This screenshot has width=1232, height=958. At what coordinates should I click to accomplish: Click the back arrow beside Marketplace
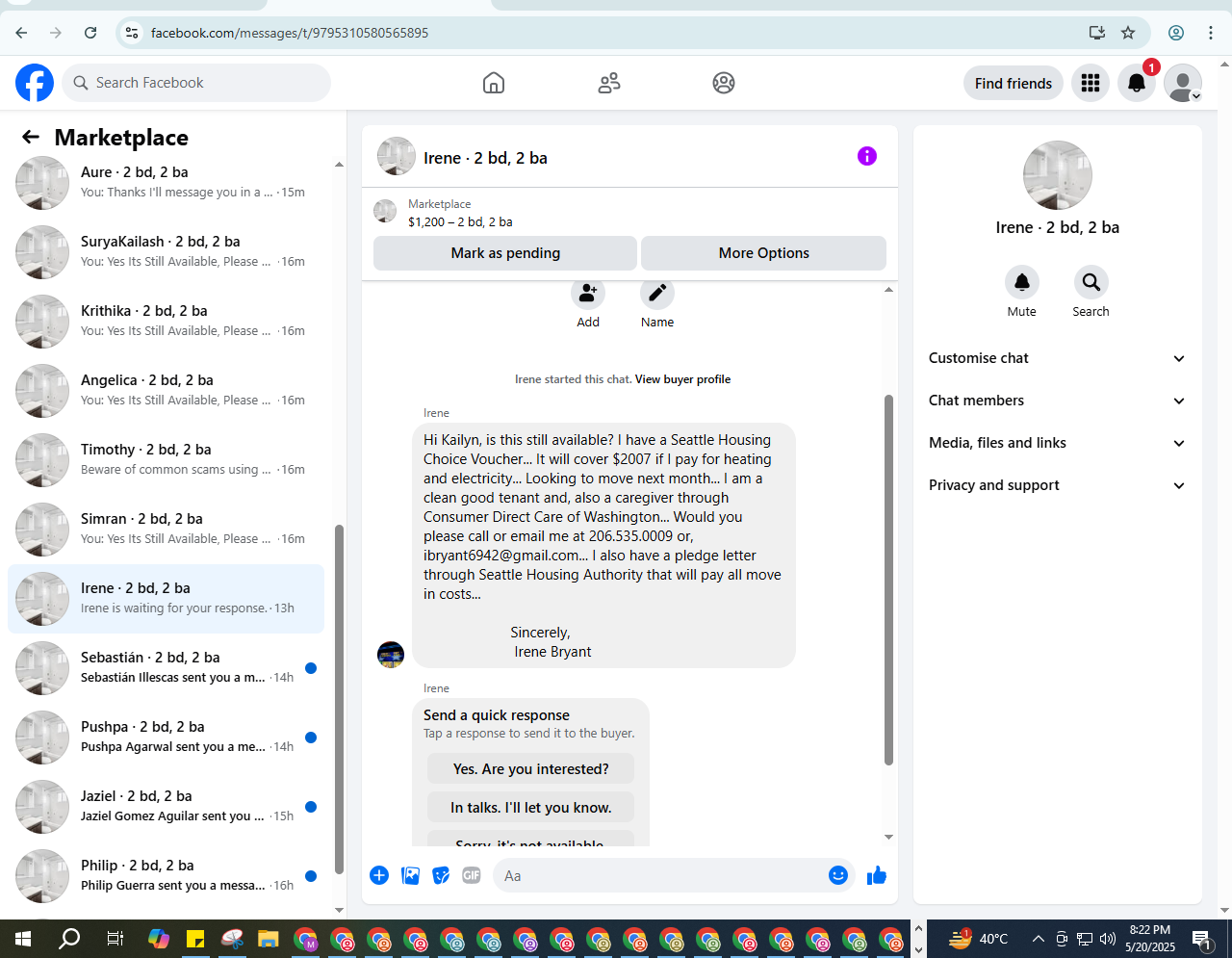click(31, 138)
